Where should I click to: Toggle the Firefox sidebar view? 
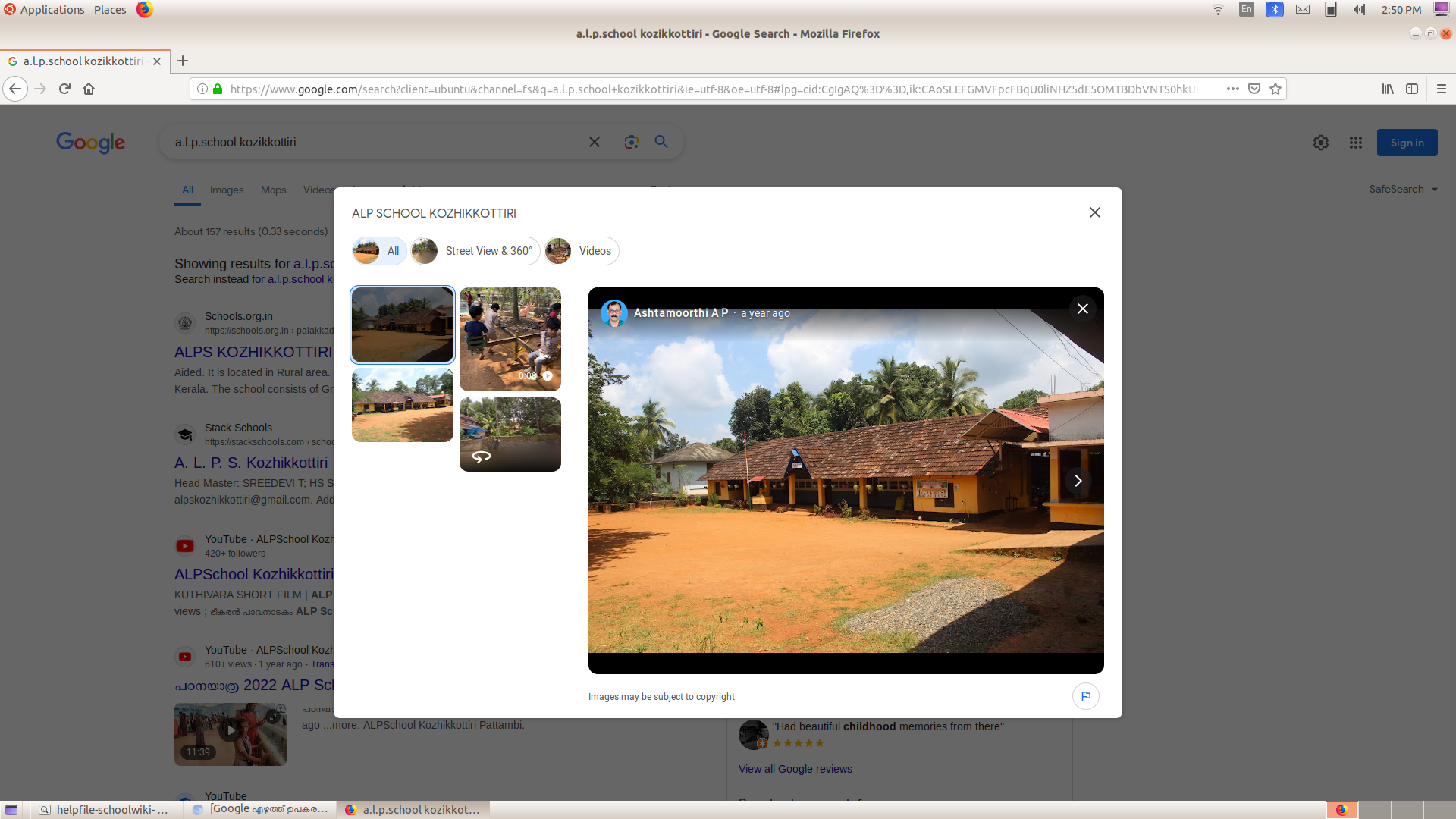[x=1412, y=89]
